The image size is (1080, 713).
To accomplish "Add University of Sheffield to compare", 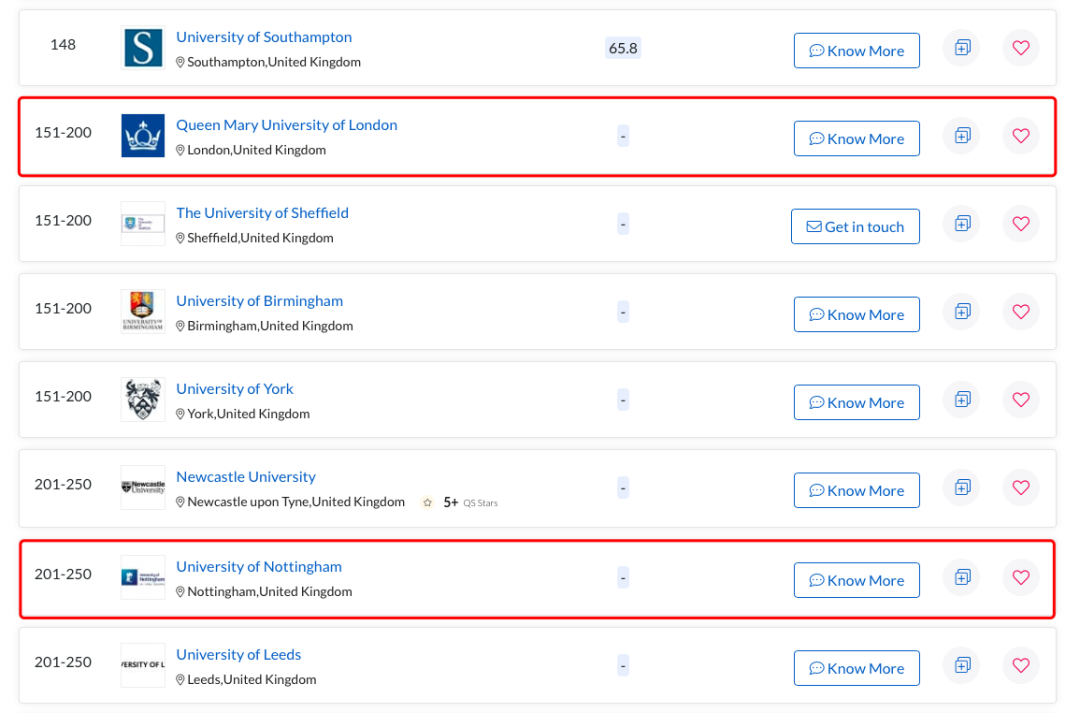I will point(962,223).
